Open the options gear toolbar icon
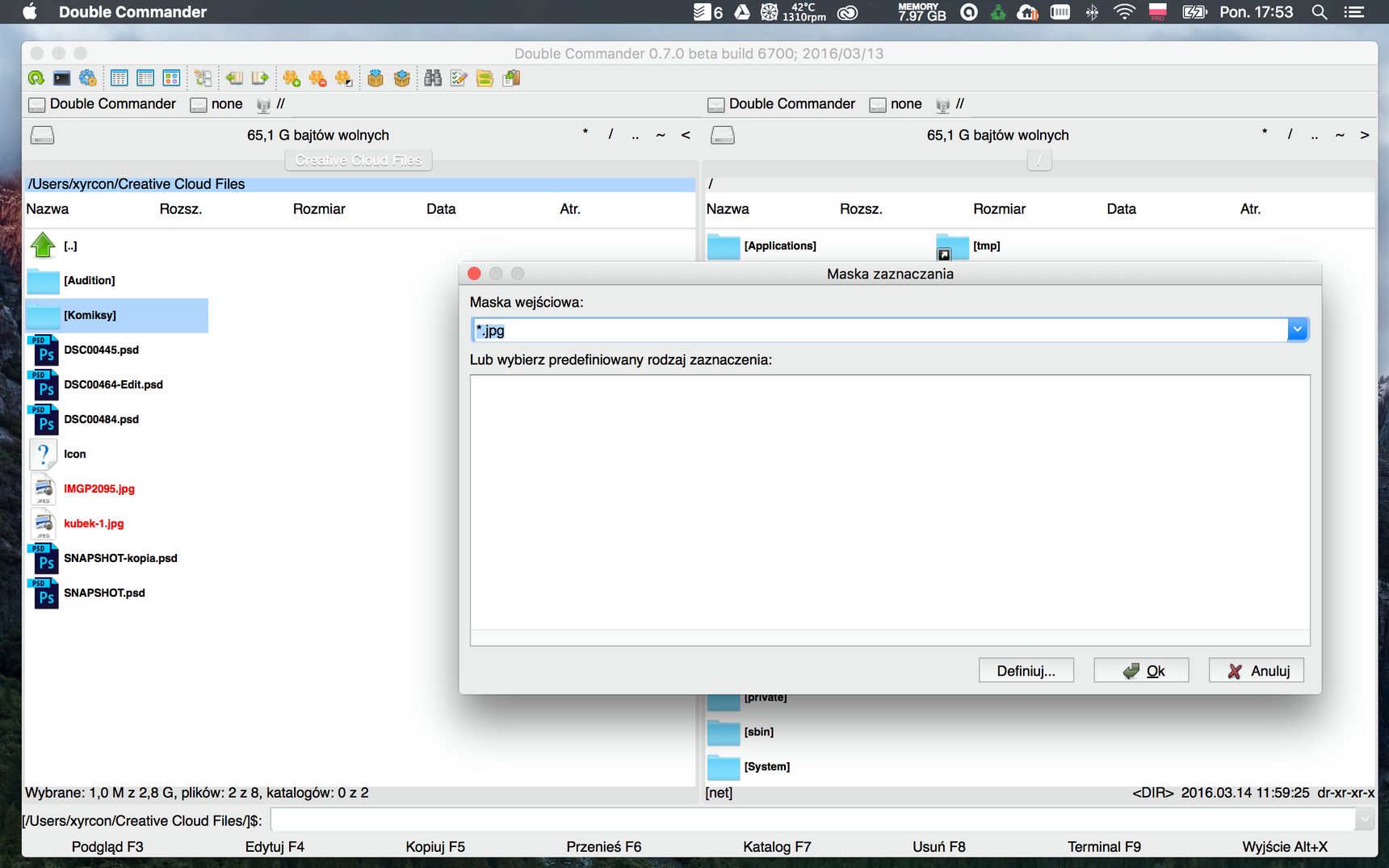This screenshot has width=1389, height=868. [x=88, y=78]
